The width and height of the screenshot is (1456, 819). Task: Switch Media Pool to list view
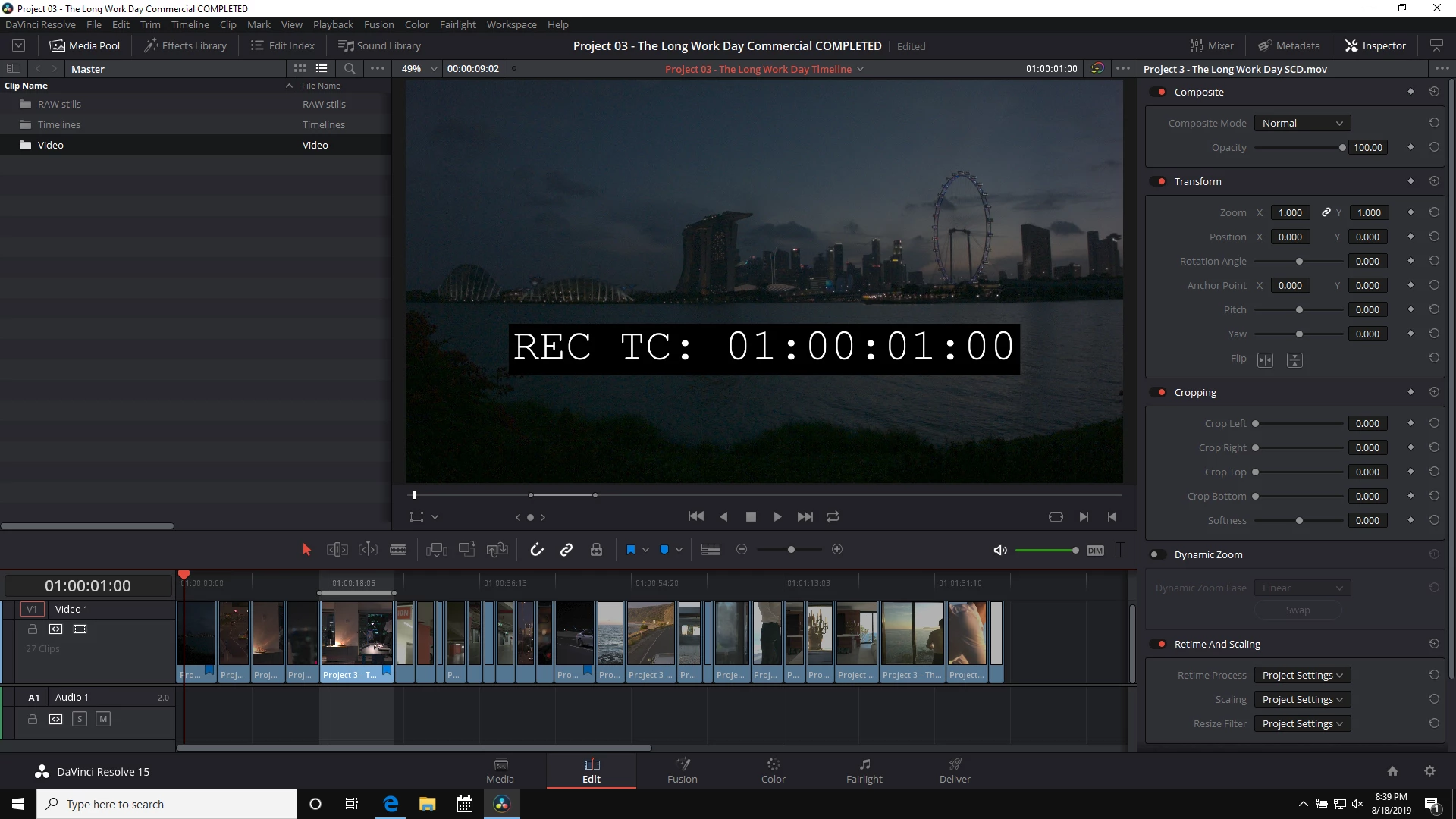[x=322, y=68]
